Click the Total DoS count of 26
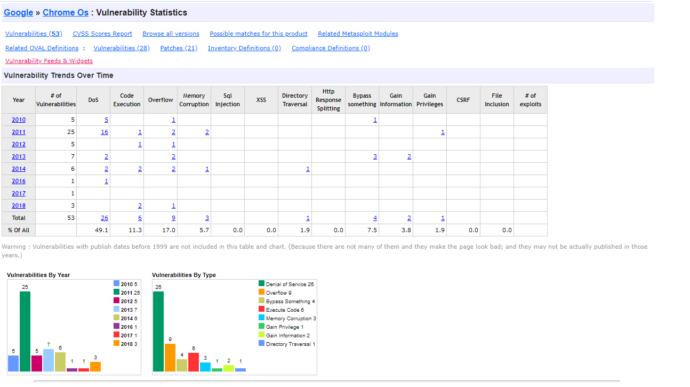 click(104, 218)
